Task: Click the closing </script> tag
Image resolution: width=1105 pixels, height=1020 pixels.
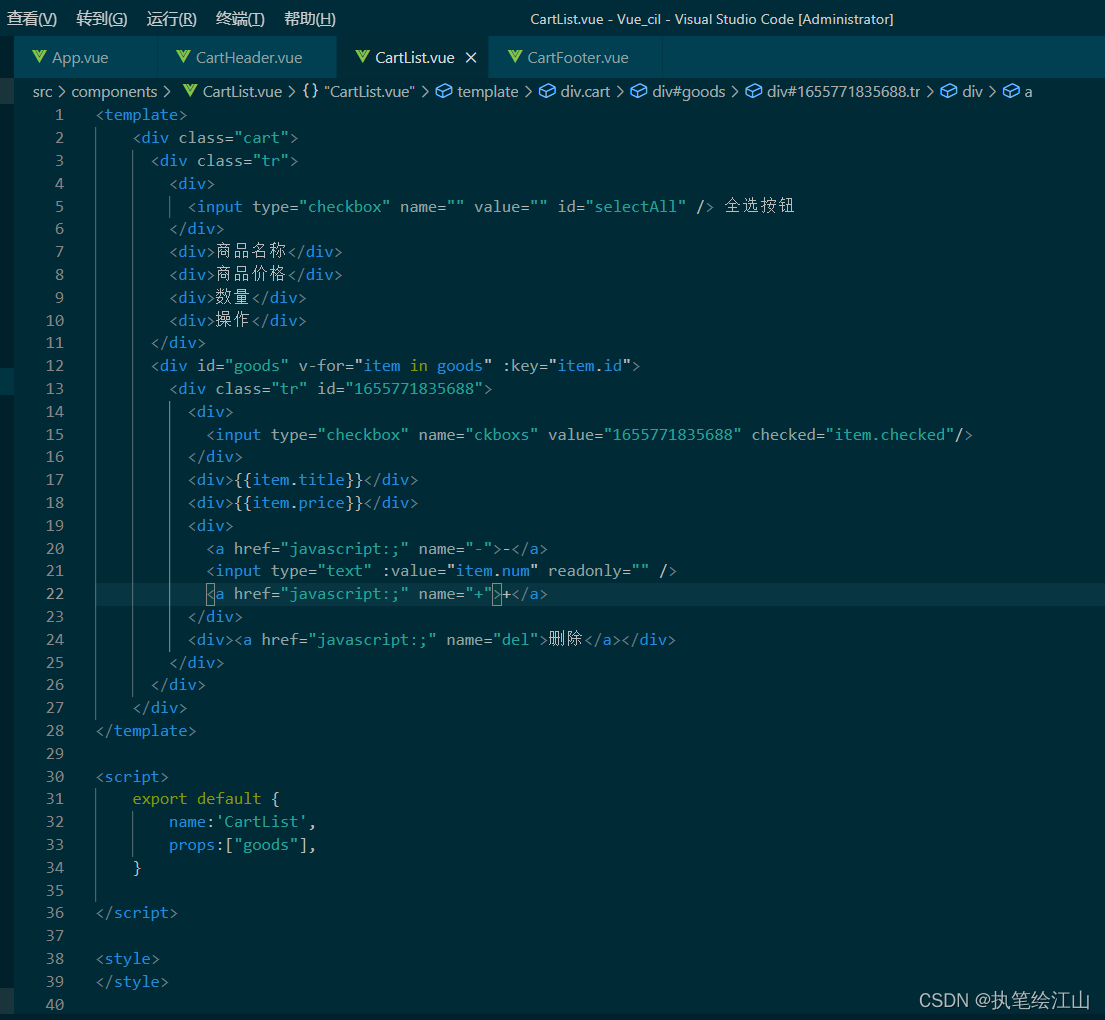Action: coord(137,913)
